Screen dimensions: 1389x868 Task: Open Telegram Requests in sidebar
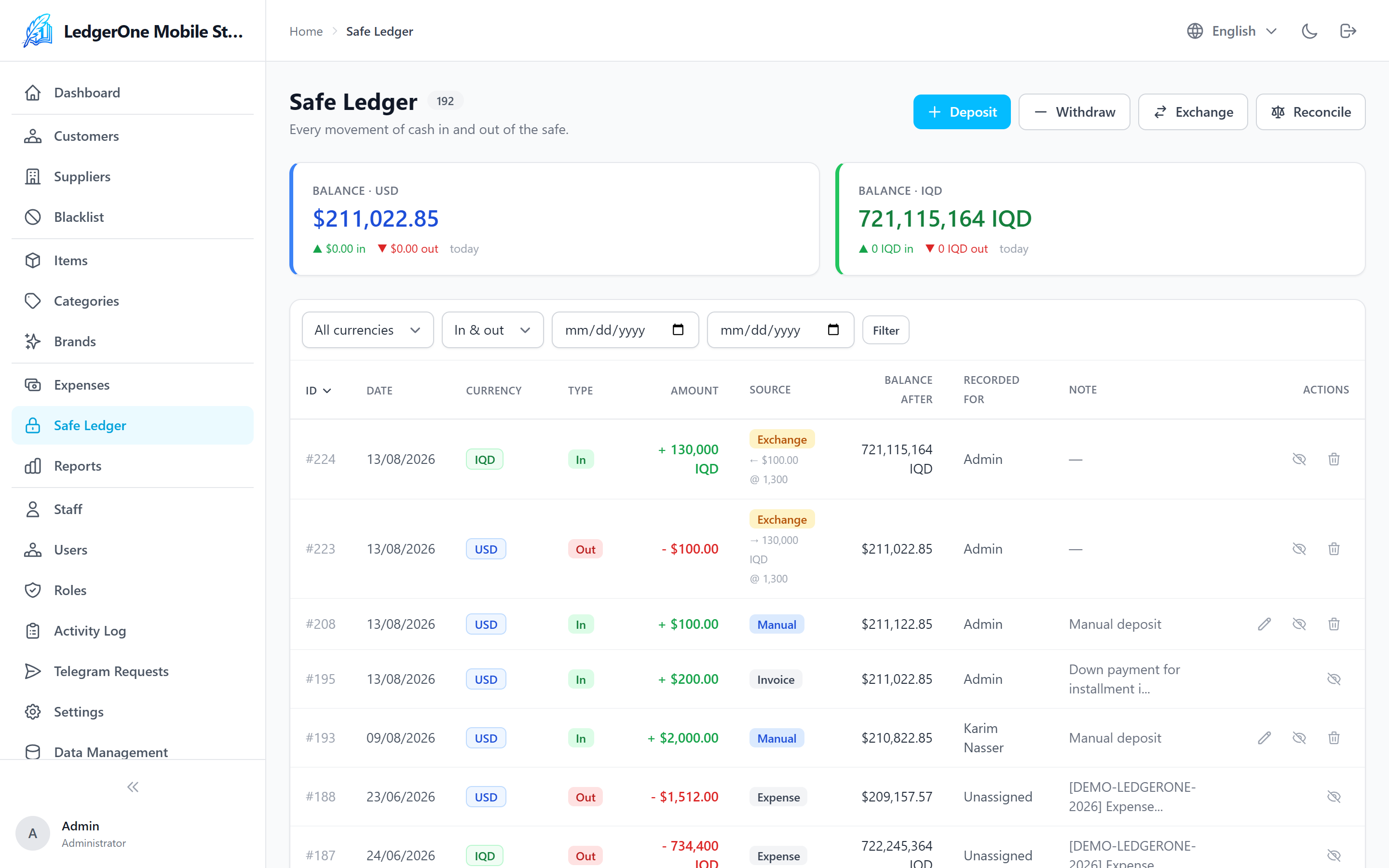(133, 671)
